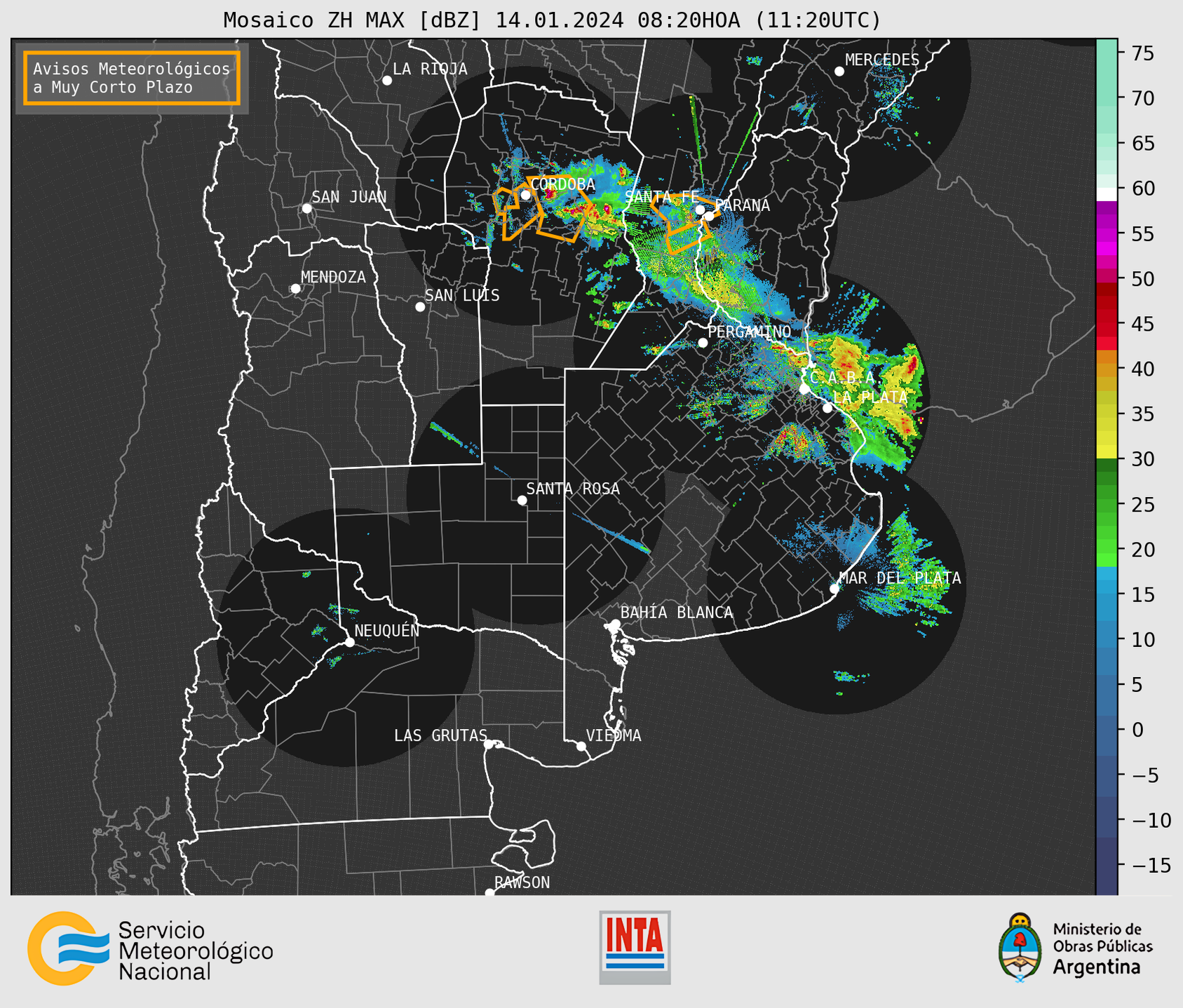1183x1008 pixels.
Task: Click the BAHÍA BLANCA city marker dot
Action: tap(615, 624)
